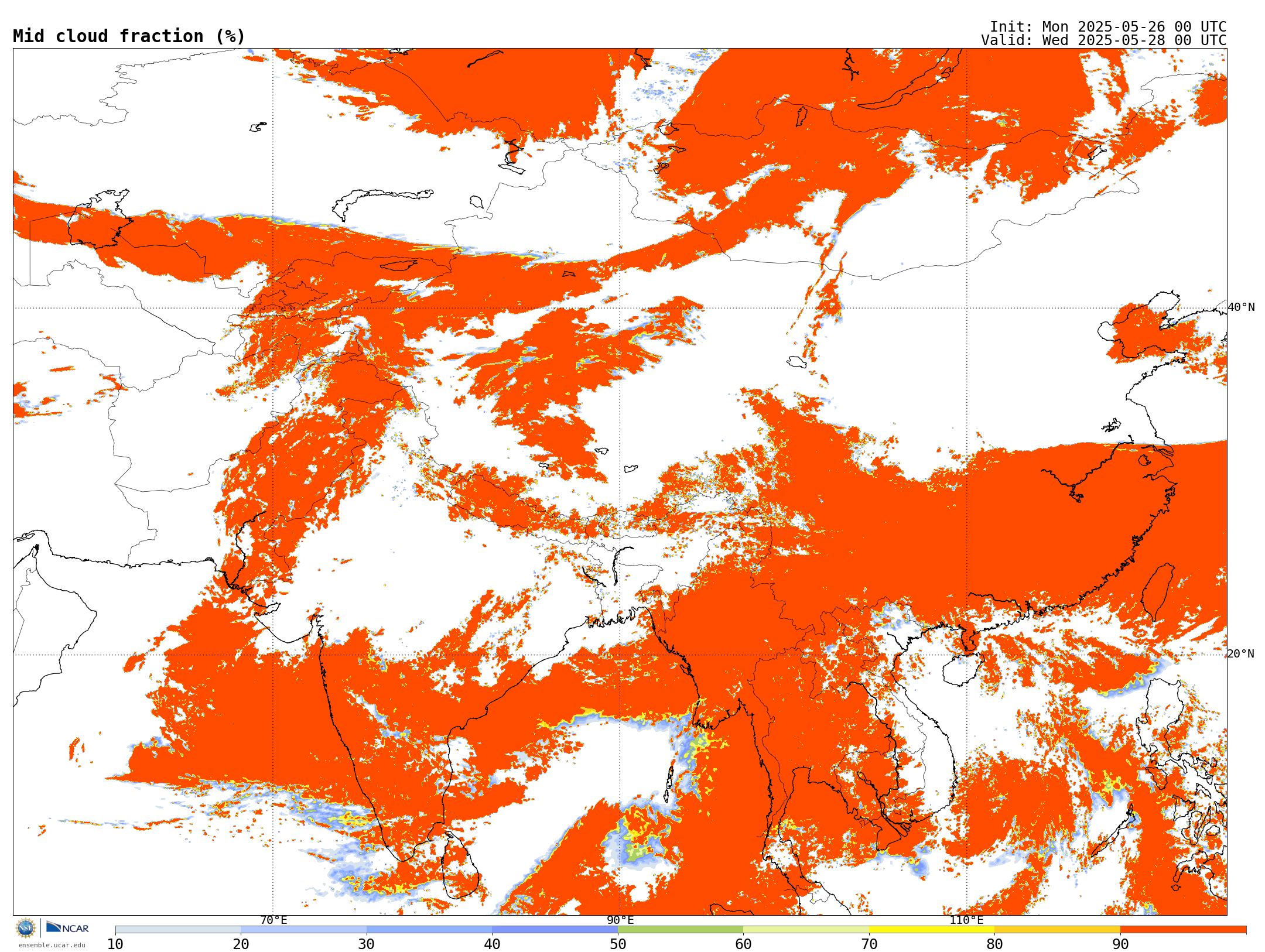Click the colorbar tick label 50

[x=618, y=944]
